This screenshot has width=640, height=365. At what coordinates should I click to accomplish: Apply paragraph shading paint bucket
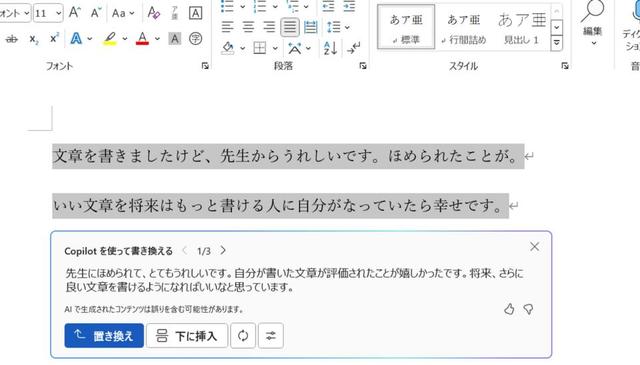click(x=228, y=48)
